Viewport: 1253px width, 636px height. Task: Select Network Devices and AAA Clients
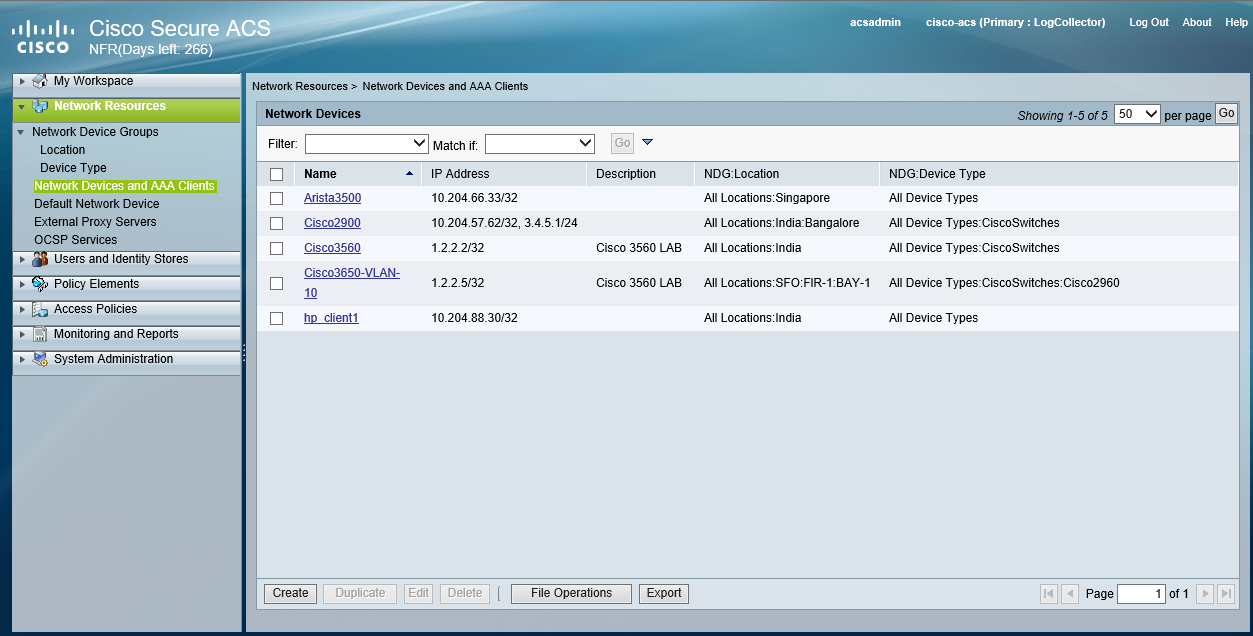click(124, 186)
